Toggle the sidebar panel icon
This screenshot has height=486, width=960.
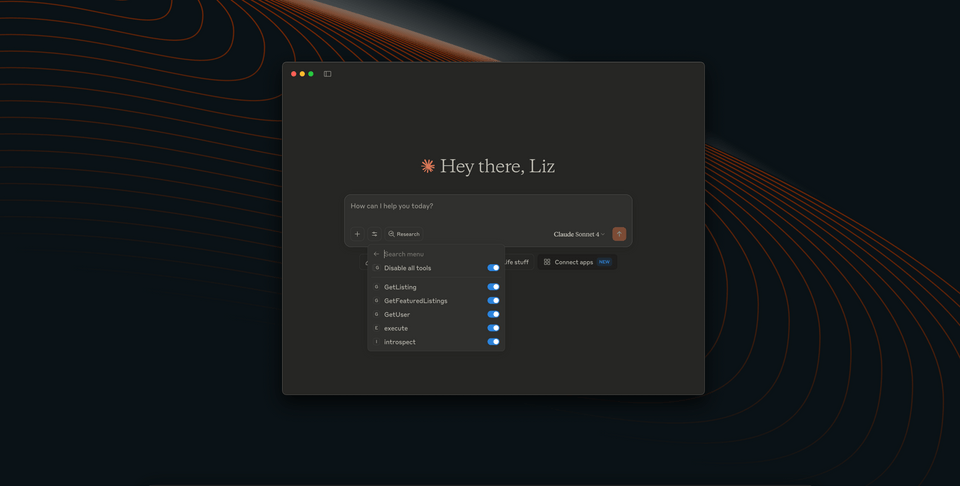click(x=327, y=74)
